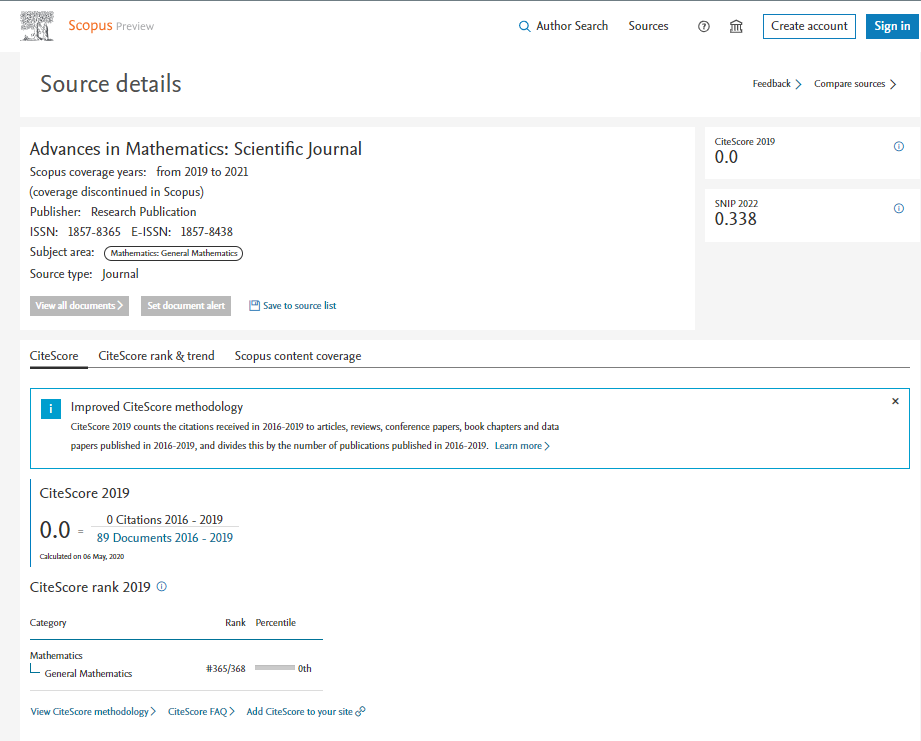The height and width of the screenshot is (741, 921).
Task: Click the Elsevier tree logo
Action: coord(38,26)
